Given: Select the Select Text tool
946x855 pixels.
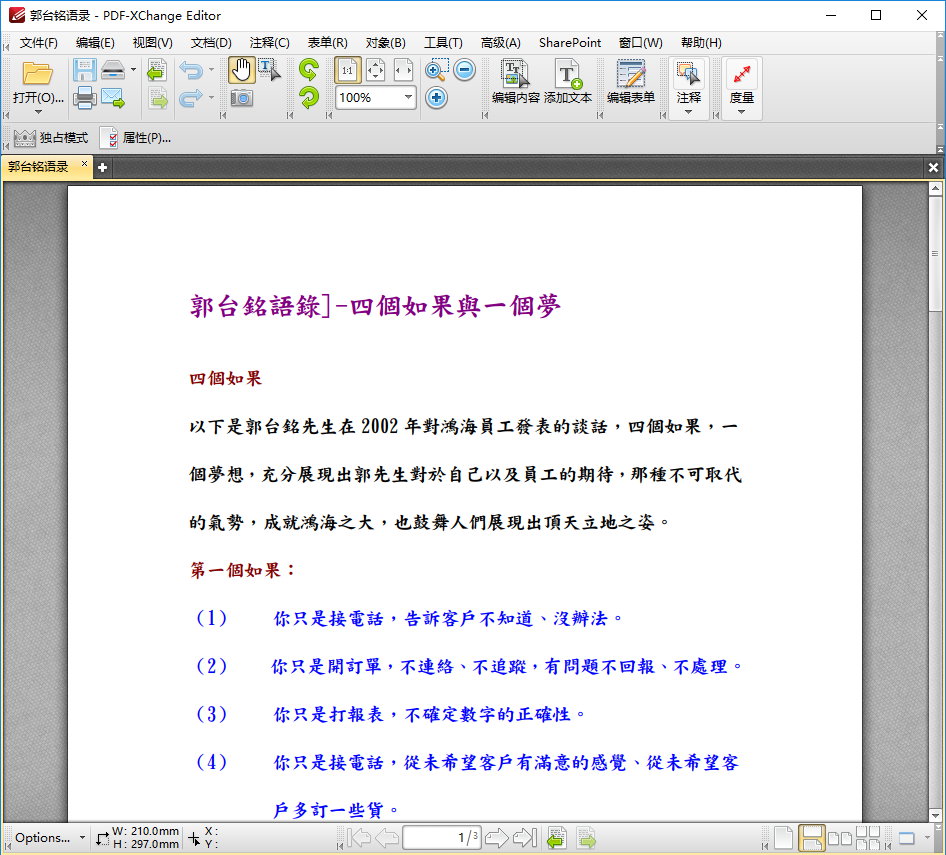Looking at the screenshot, I should 269,70.
